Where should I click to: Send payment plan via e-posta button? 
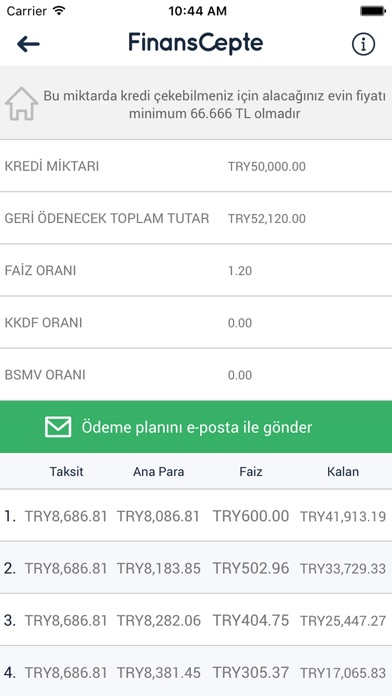(196, 427)
